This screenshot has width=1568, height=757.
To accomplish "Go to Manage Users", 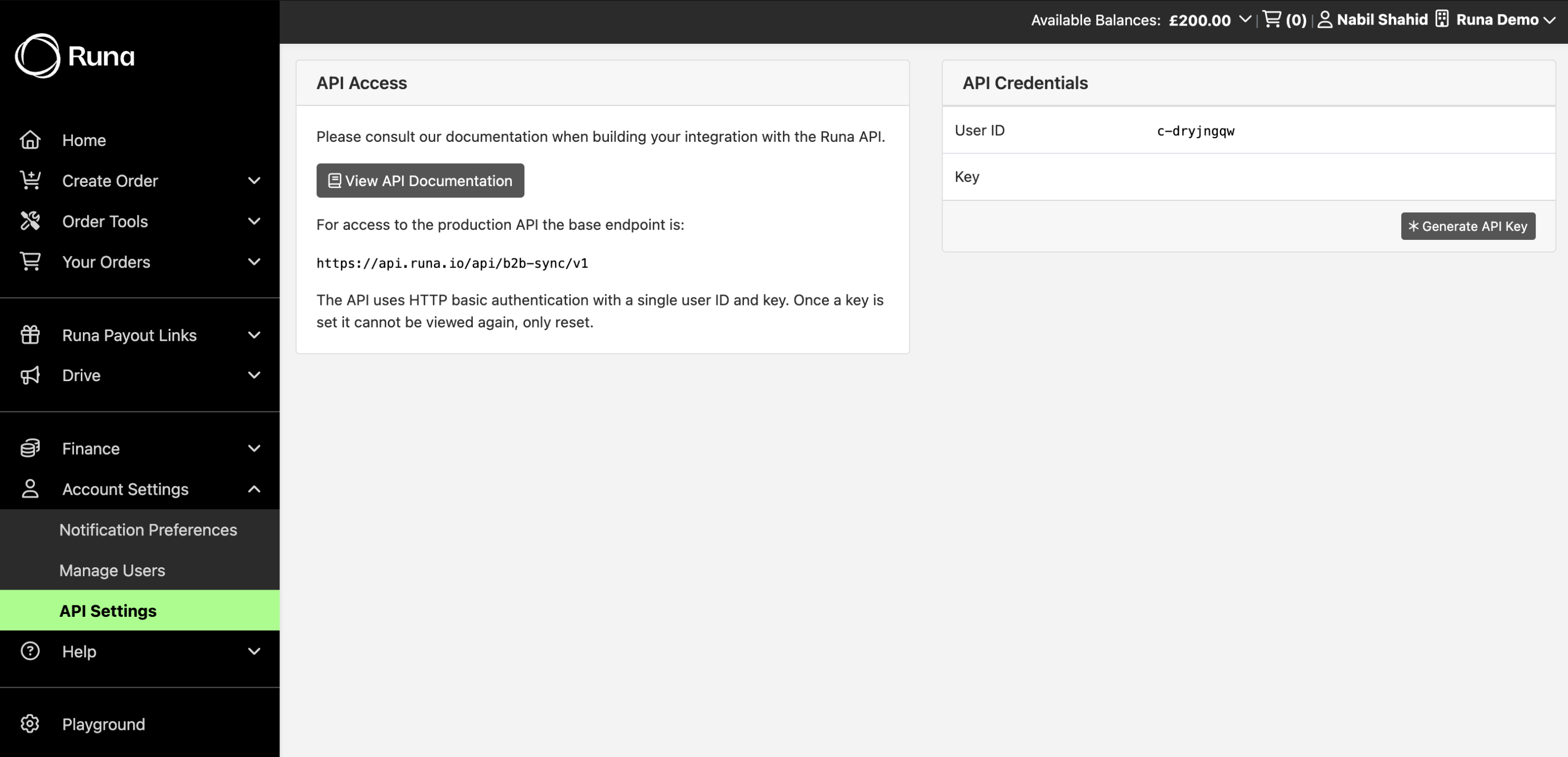I will pos(112,570).
